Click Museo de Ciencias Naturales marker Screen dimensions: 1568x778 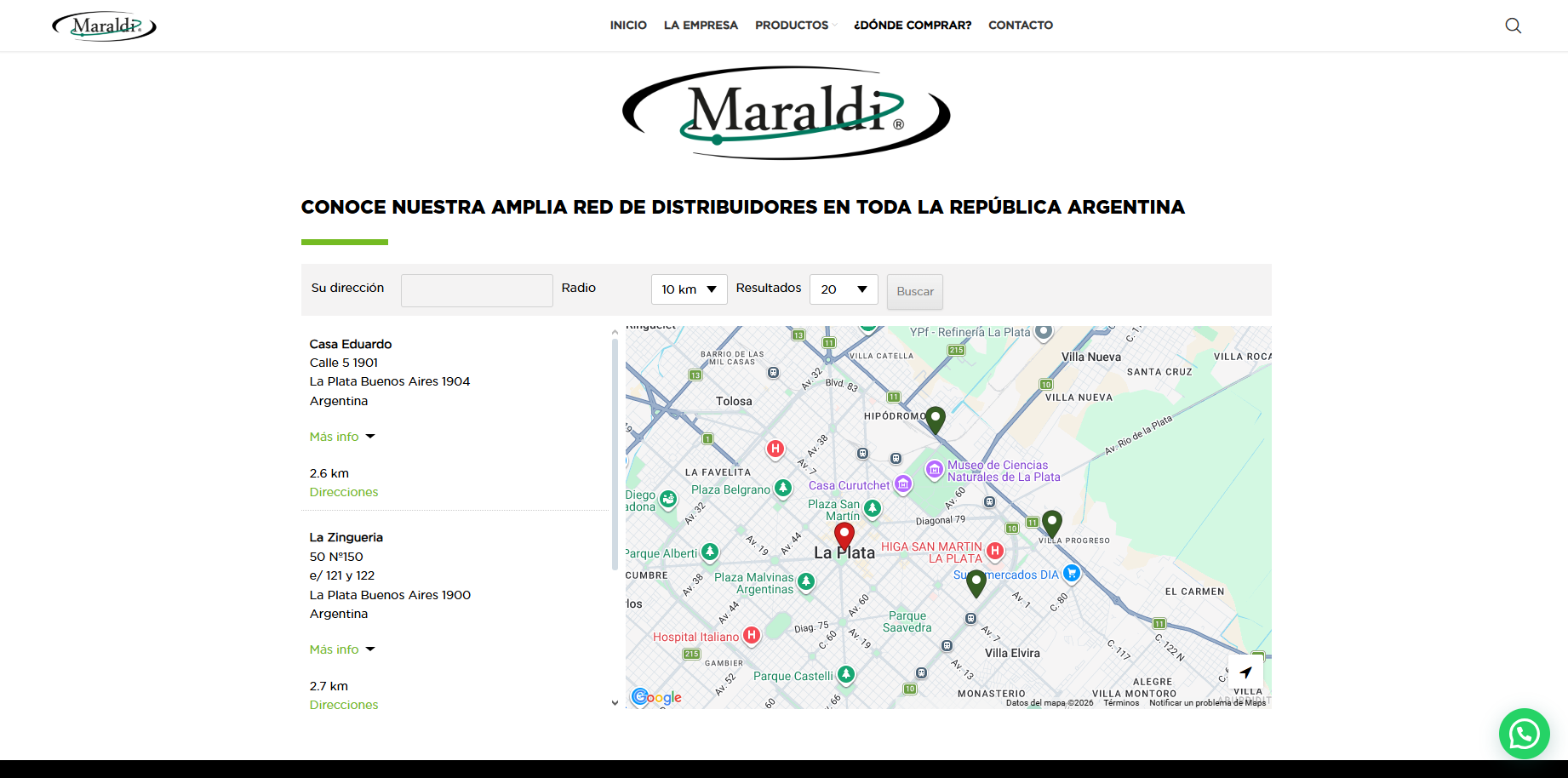[934, 469]
